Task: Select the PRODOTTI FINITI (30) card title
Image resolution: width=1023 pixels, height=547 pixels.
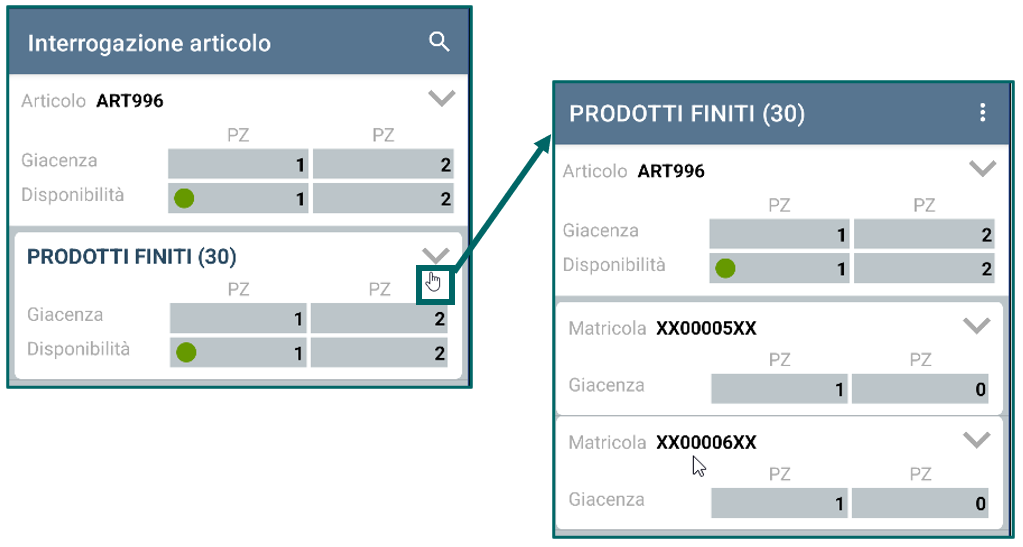Action: [131, 257]
